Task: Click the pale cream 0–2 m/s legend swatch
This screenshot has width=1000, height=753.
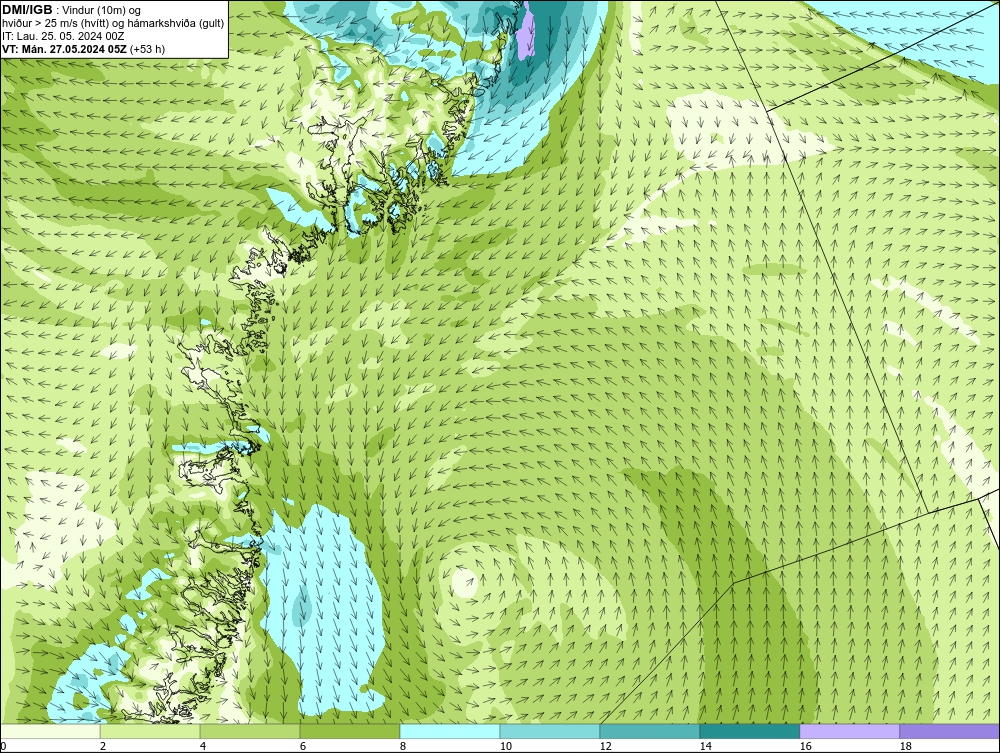Action: 50,731
